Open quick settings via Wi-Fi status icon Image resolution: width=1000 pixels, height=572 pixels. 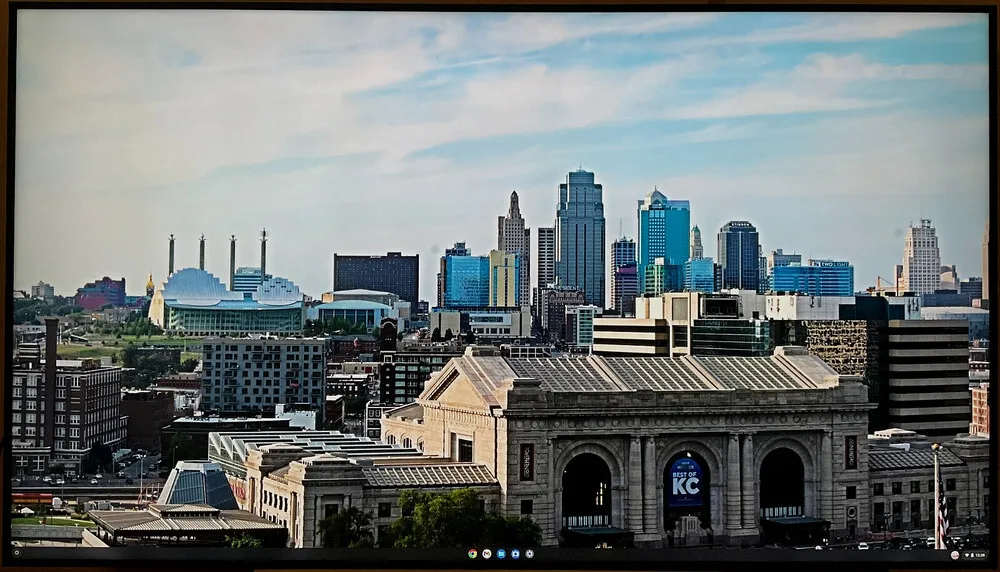pos(967,555)
